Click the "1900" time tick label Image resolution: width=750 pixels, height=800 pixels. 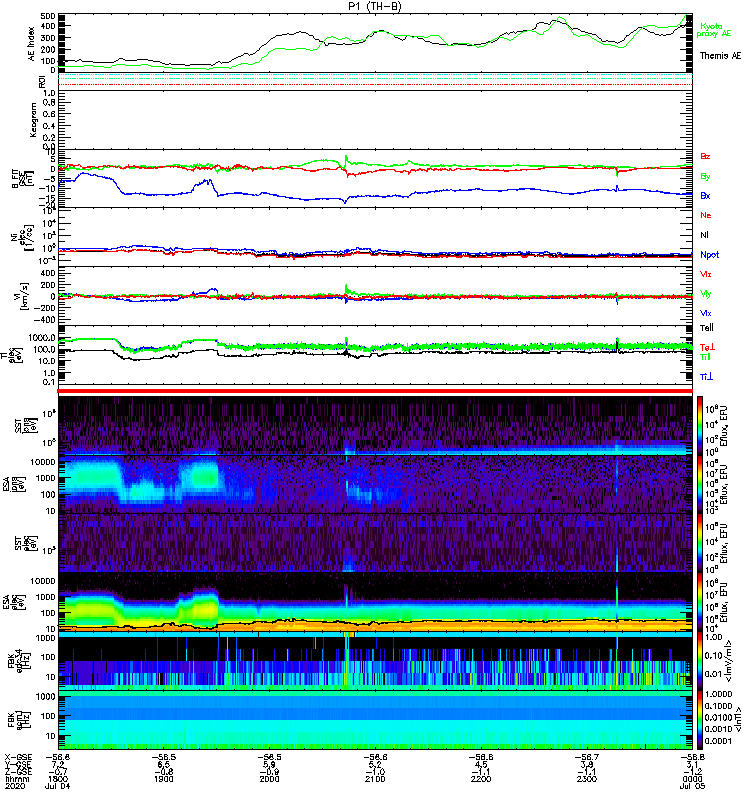163,779
